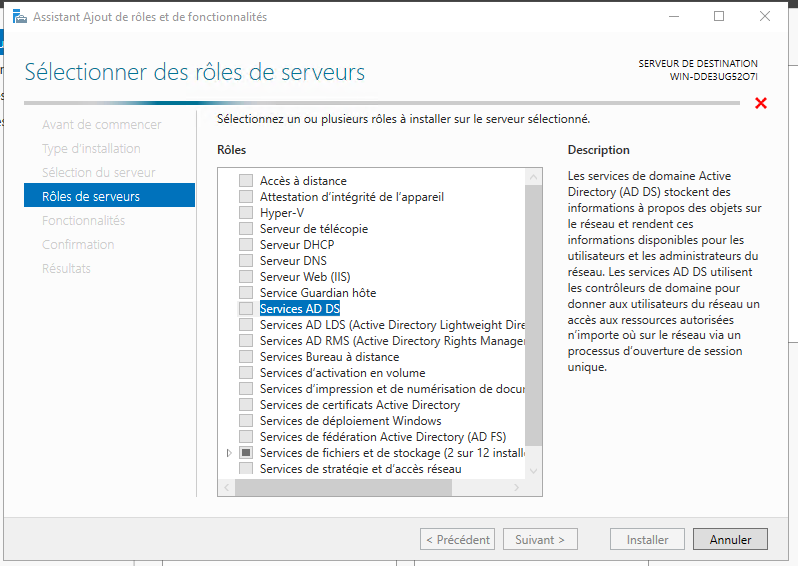The image size is (798, 566).
Task: Click the red X error icon
Action: click(761, 103)
